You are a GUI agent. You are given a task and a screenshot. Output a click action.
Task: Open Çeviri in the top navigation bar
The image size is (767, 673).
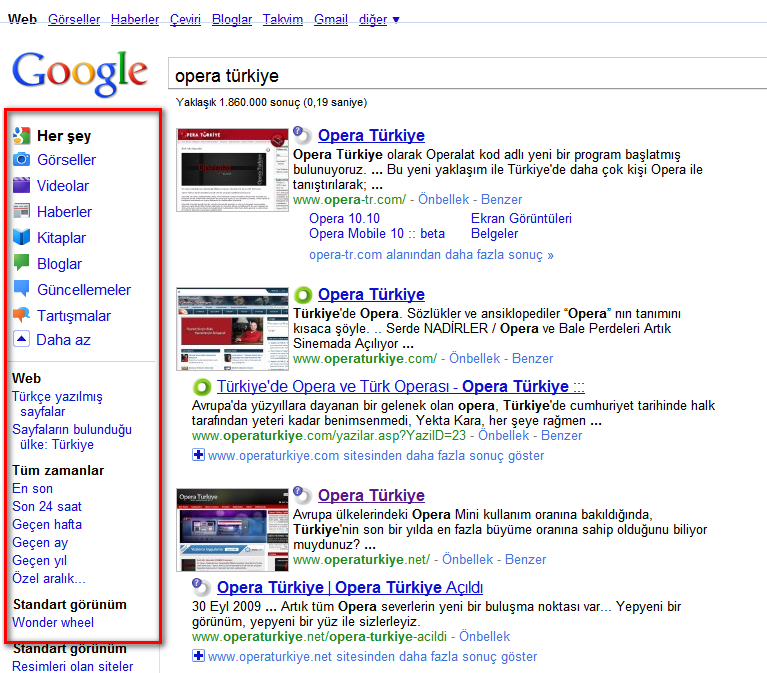coord(185,20)
